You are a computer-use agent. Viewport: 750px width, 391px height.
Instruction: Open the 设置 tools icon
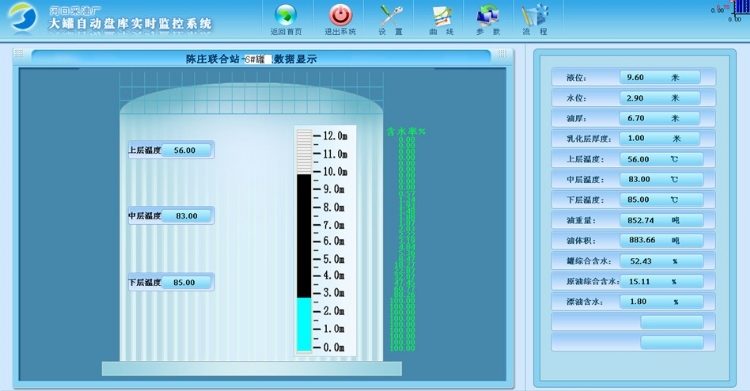click(x=391, y=15)
